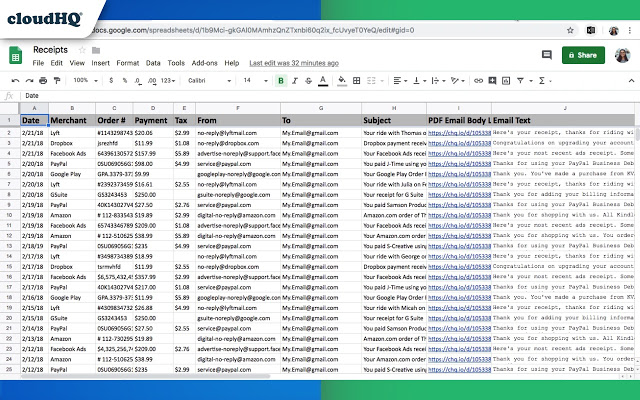Format as currency with dollar icon
640x400 pixels.
point(111,81)
